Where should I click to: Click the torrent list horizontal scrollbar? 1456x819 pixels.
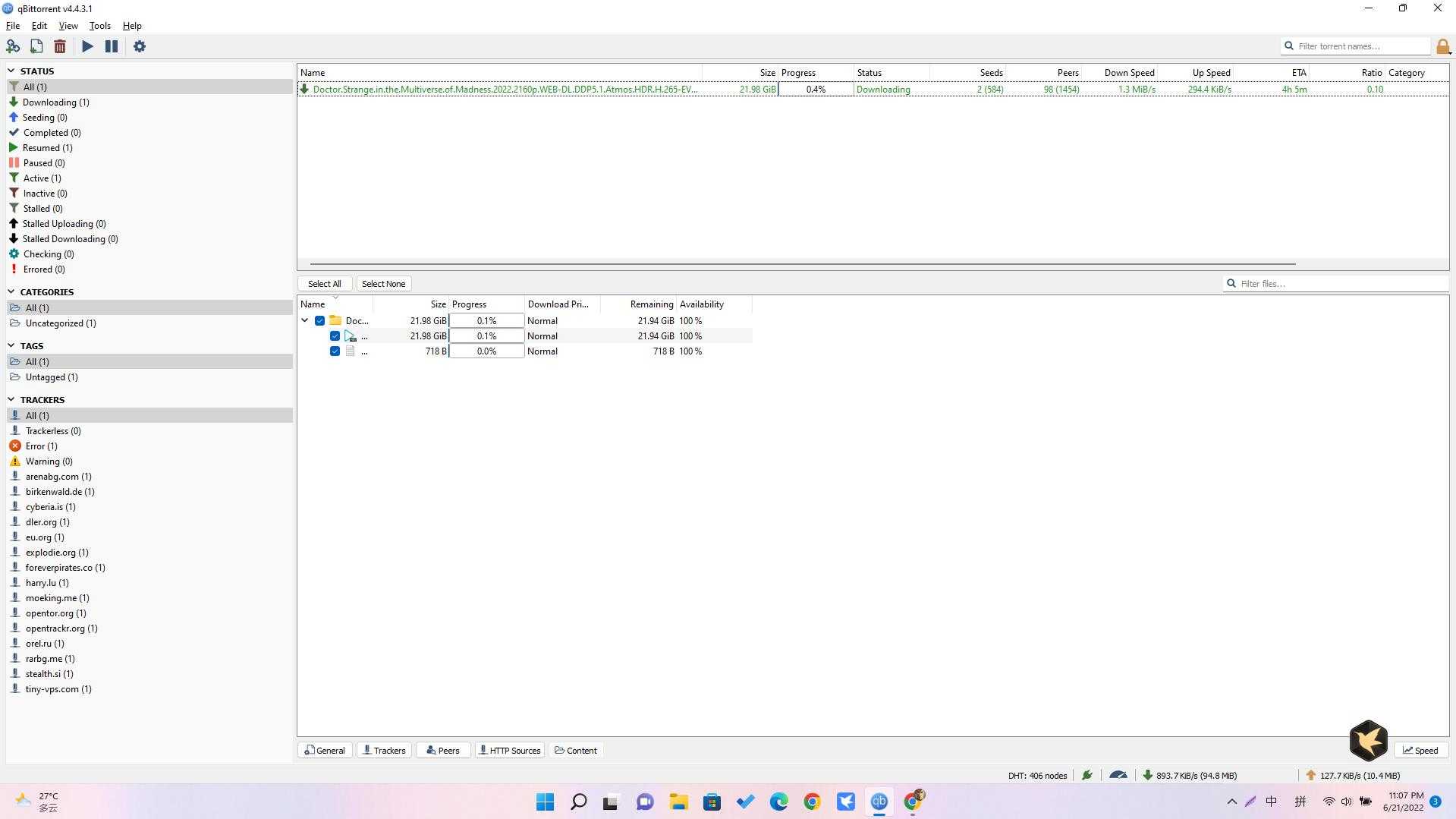tap(803, 264)
